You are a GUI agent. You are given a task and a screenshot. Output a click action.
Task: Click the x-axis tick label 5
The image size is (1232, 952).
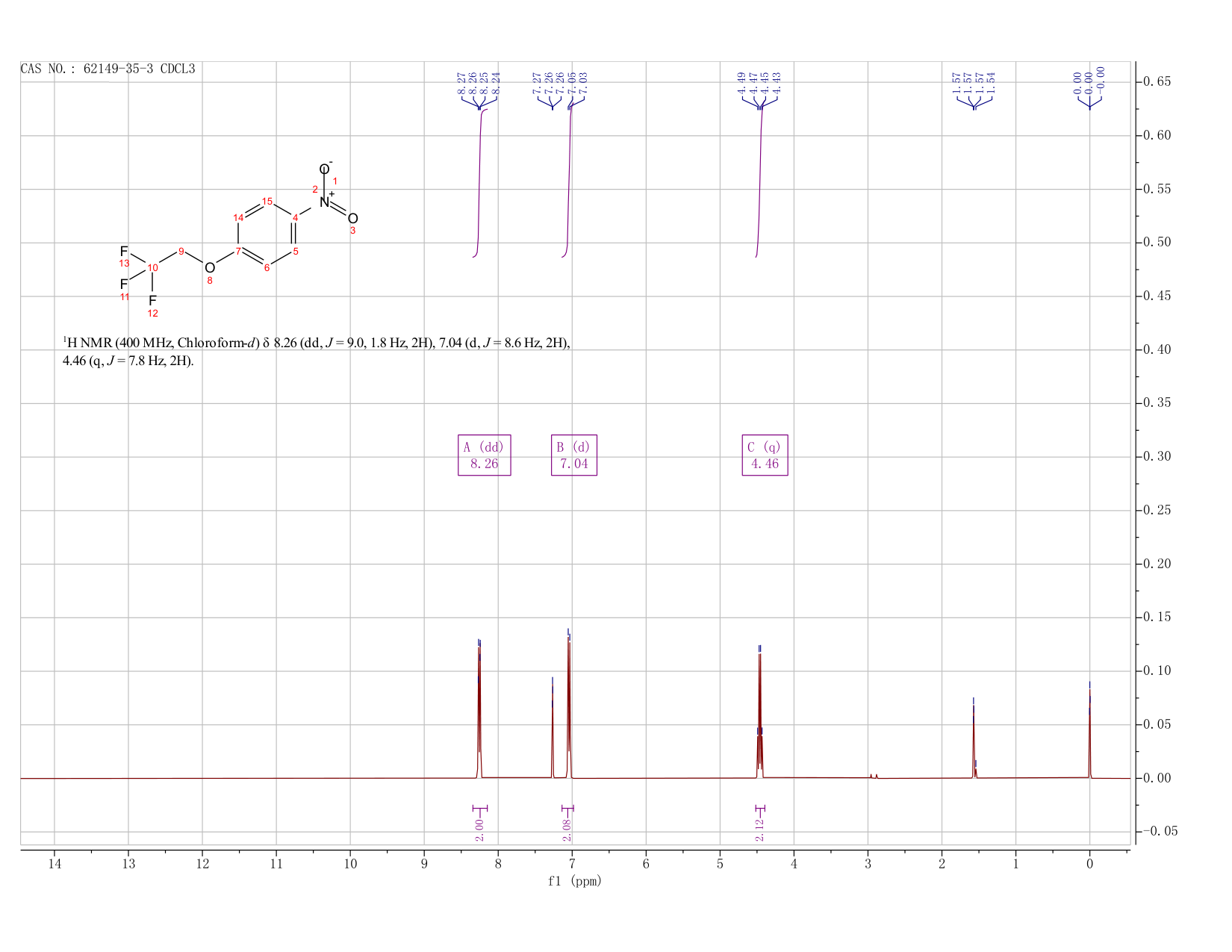[720, 864]
